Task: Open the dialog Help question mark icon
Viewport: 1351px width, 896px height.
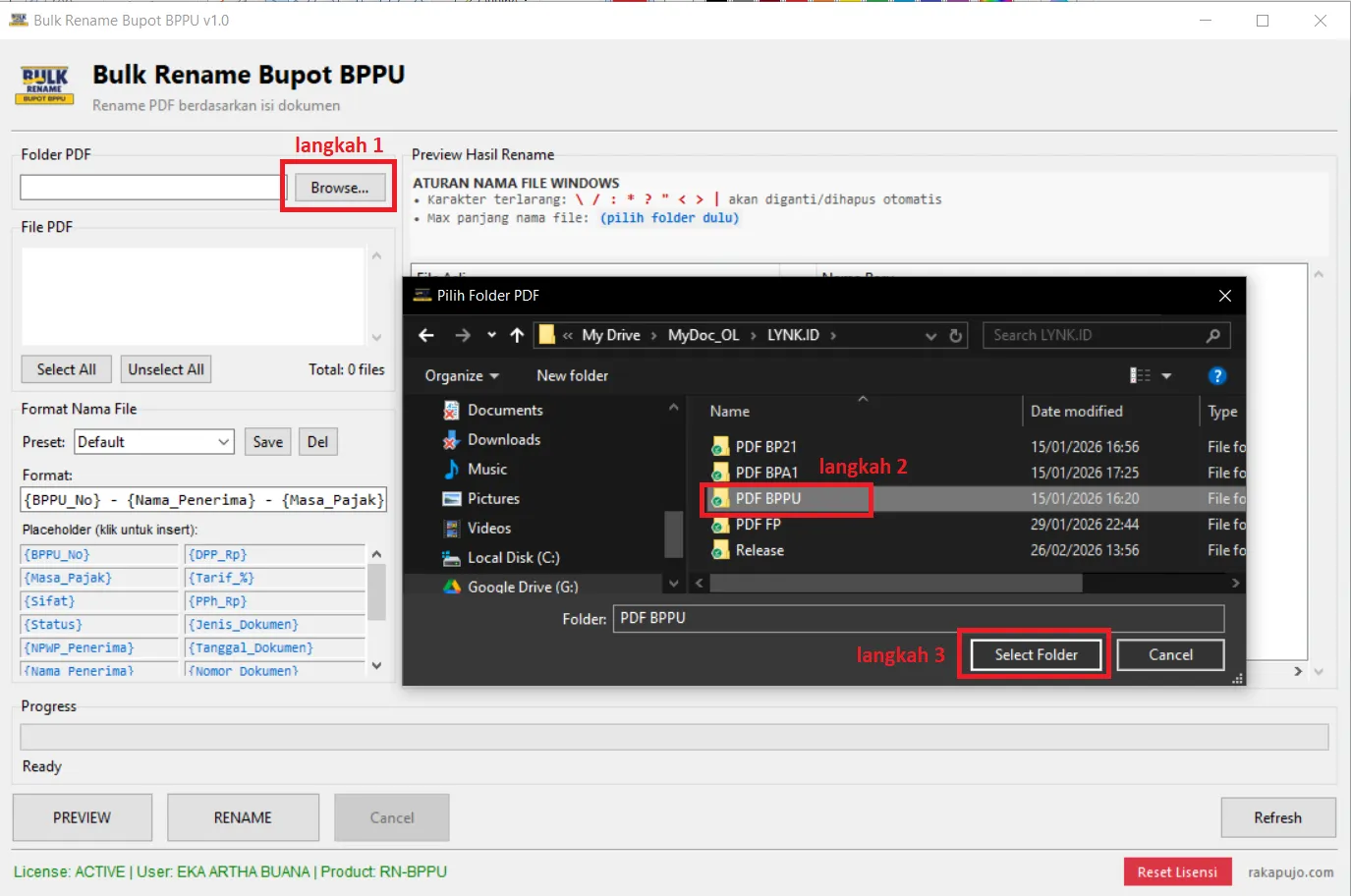Action: 1216,376
